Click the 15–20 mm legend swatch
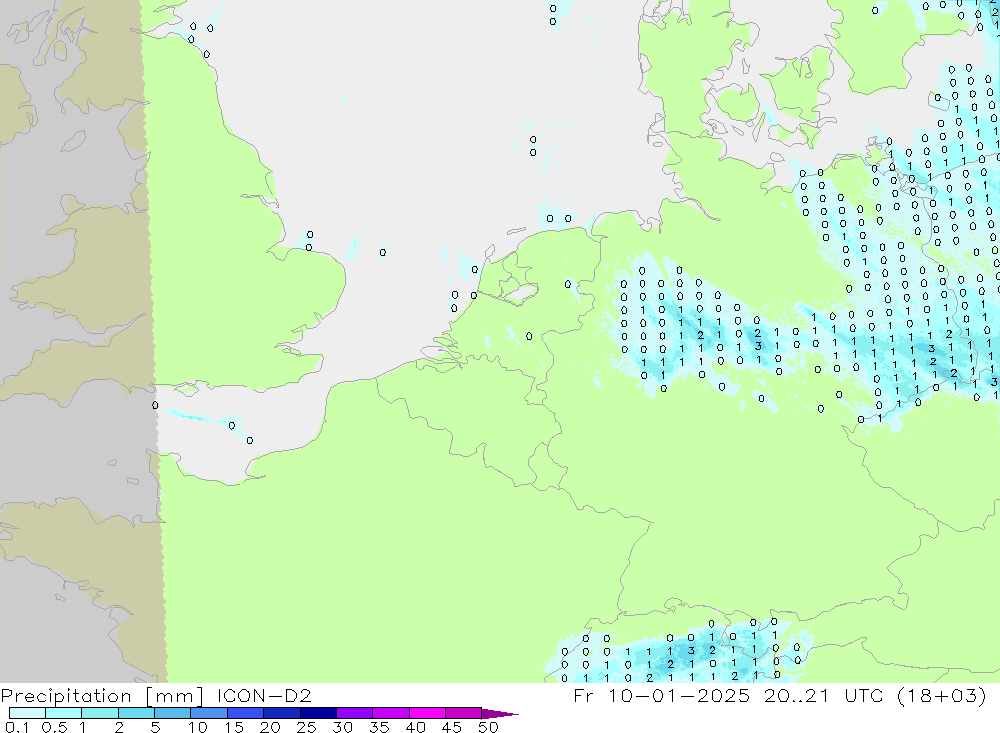This screenshot has height=733, width=1000. pos(245,713)
